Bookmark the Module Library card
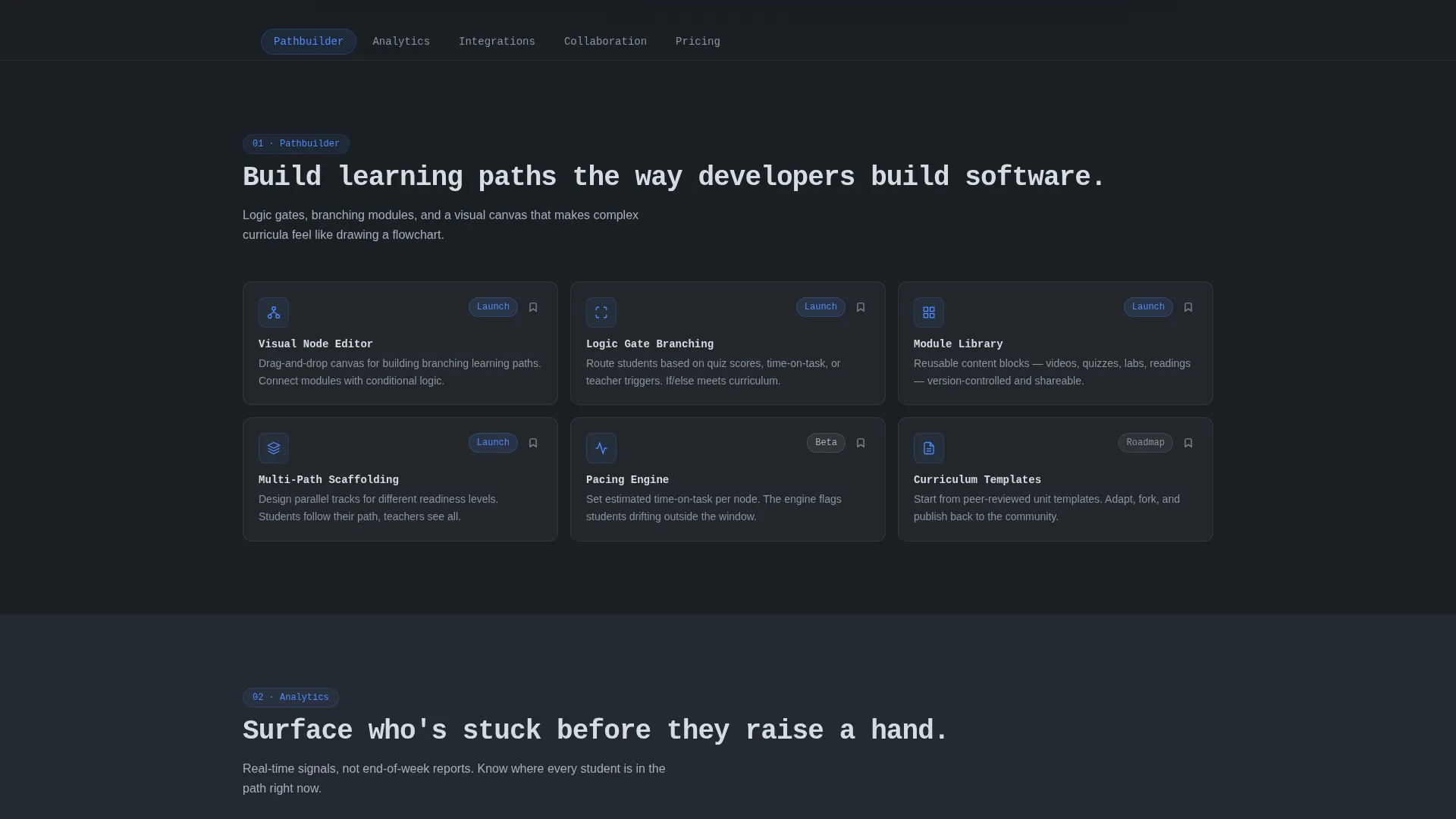 [1188, 307]
